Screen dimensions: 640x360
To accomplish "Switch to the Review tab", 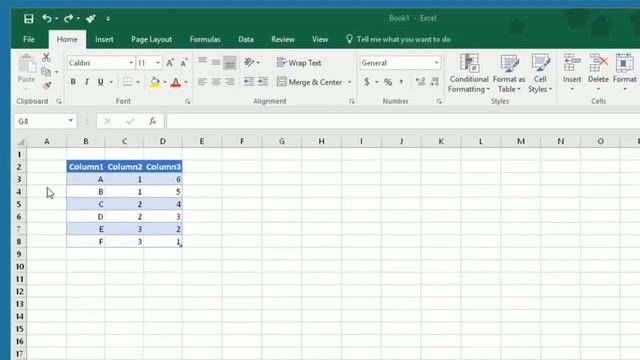I will [283, 39].
